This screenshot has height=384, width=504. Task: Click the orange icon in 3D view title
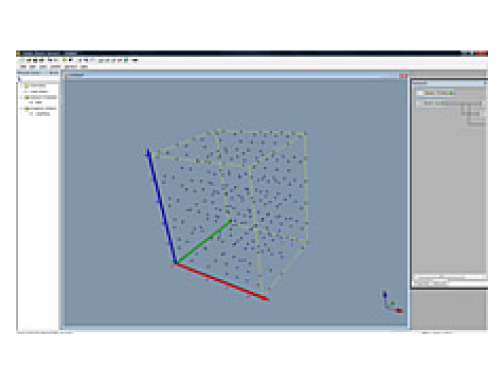66,75
